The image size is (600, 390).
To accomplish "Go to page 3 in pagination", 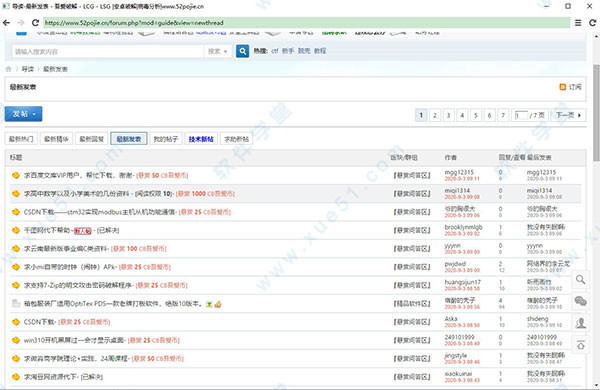I will point(448,115).
